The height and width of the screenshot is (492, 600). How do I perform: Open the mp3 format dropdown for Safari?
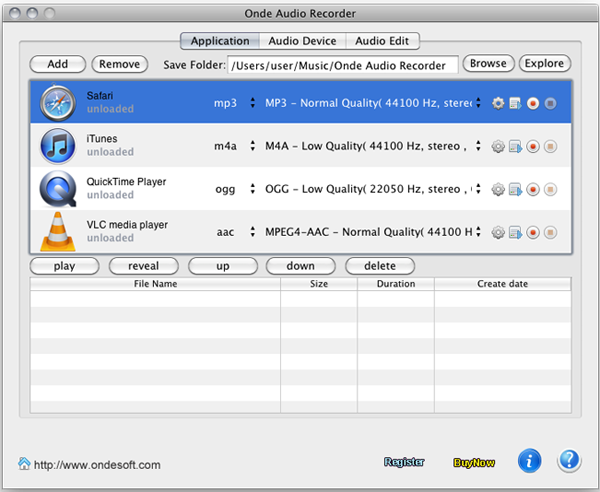(253, 103)
